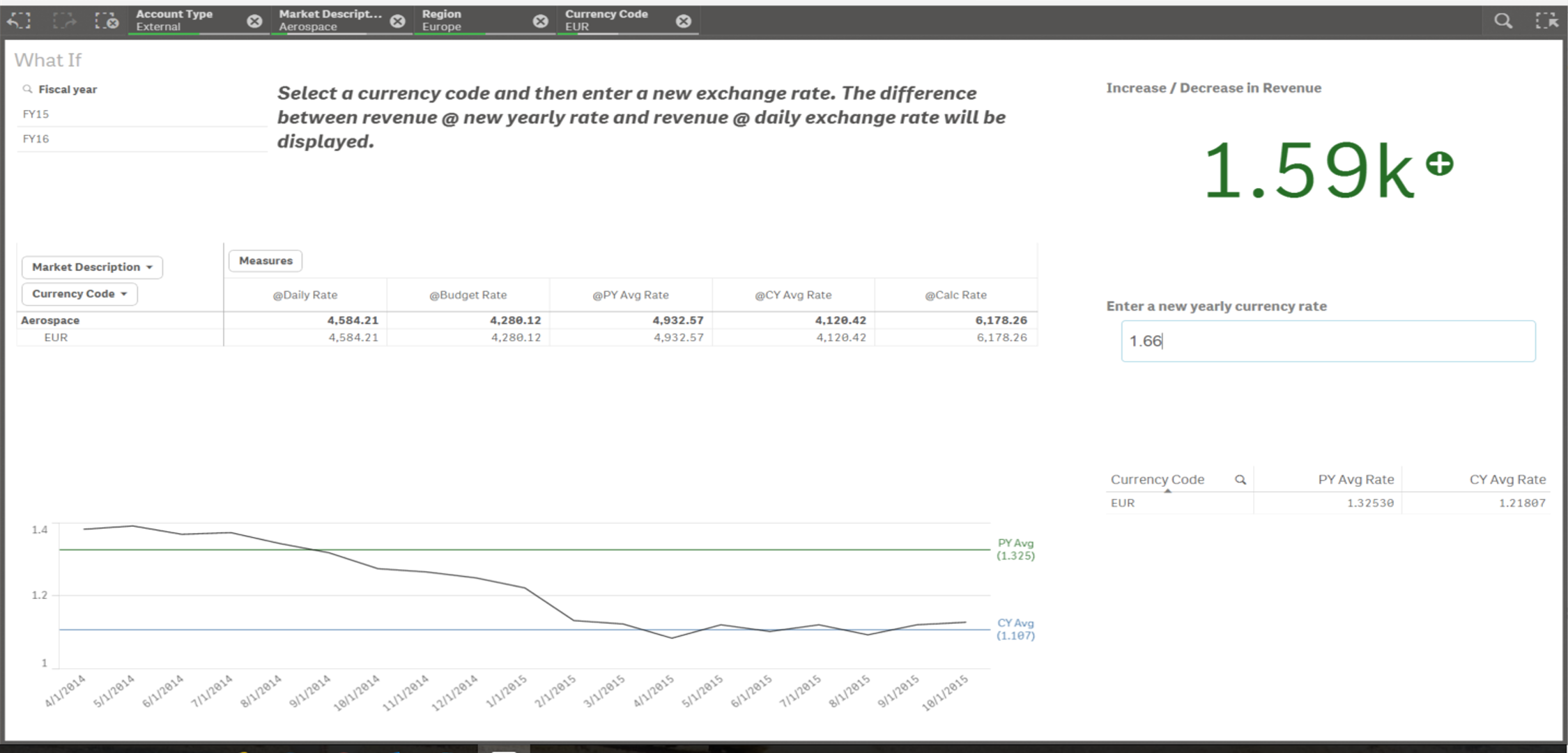Click the 1.59k revenue KPI value
Viewport: 1568px width, 753px height.
pyautogui.click(x=1309, y=170)
